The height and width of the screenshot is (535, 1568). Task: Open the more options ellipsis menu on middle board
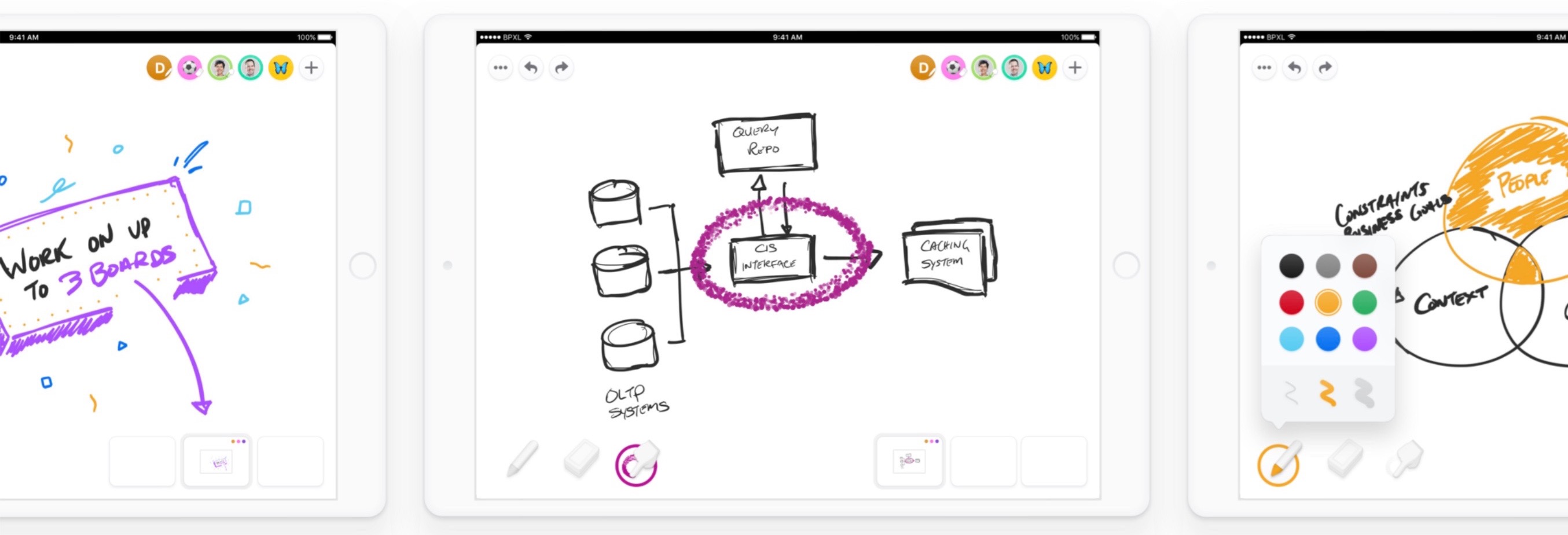point(500,68)
